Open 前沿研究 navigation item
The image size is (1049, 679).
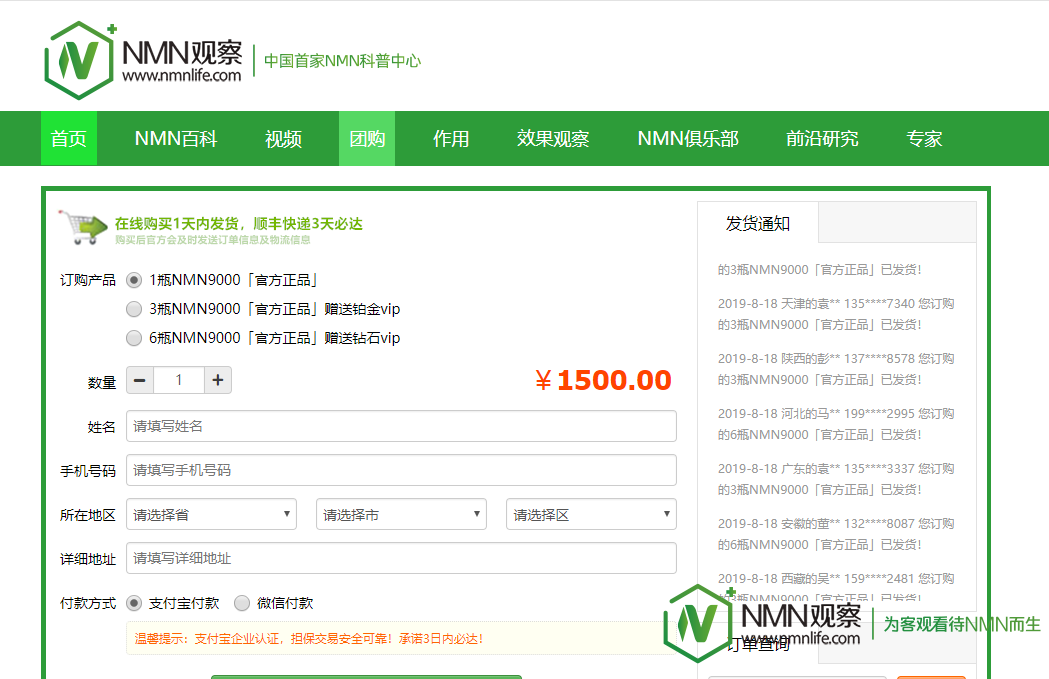(822, 138)
